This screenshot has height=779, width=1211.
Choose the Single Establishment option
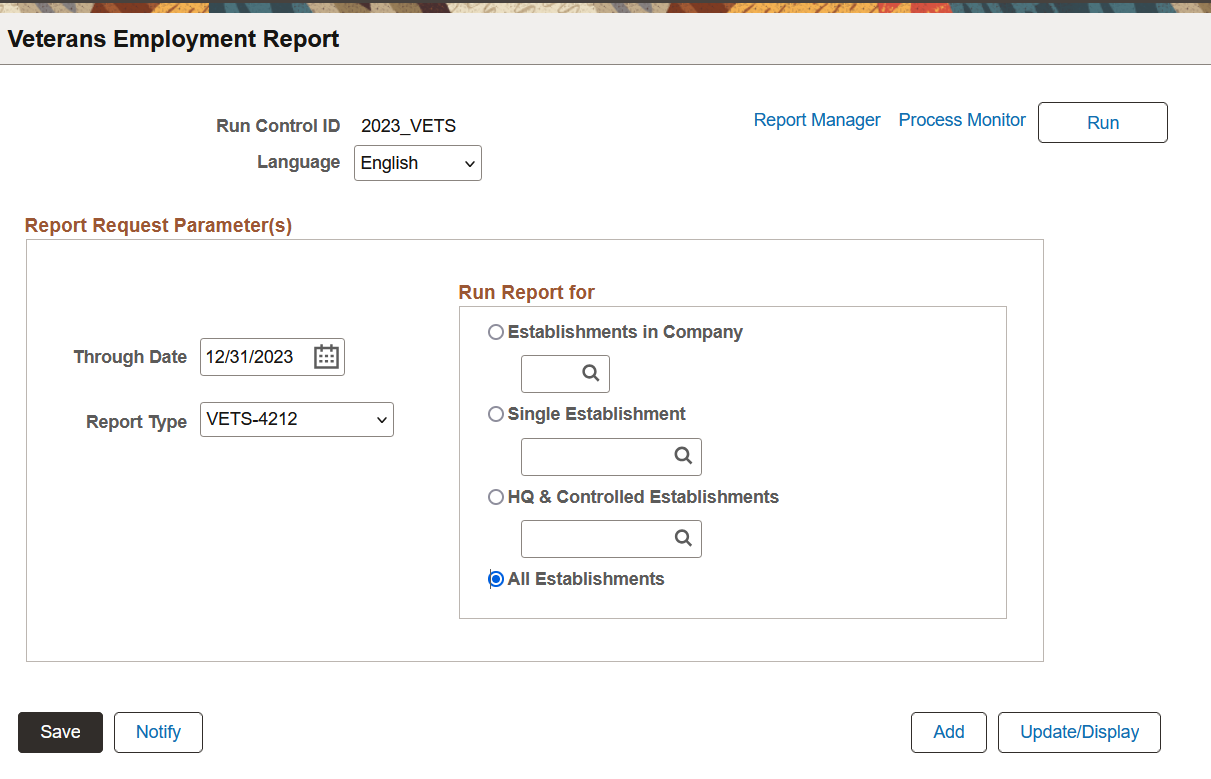[496, 414]
